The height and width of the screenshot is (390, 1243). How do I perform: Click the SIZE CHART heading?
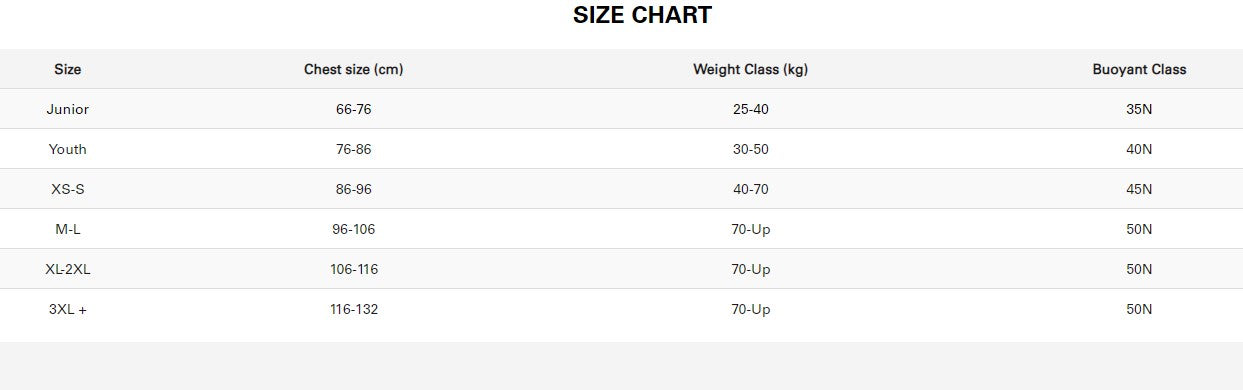(642, 15)
